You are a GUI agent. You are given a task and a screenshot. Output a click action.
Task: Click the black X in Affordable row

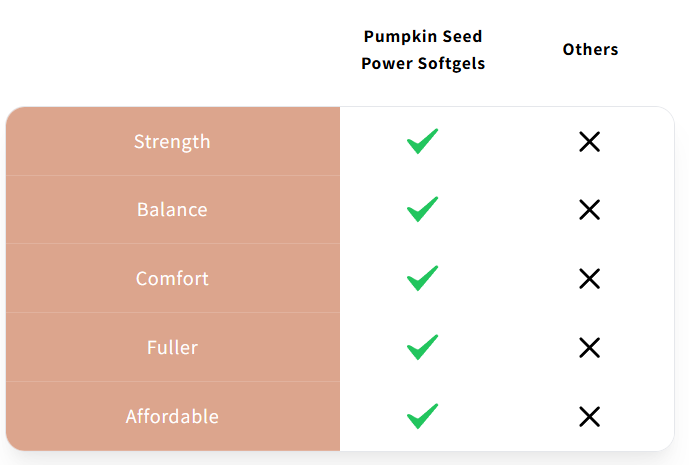[x=589, y=417]
